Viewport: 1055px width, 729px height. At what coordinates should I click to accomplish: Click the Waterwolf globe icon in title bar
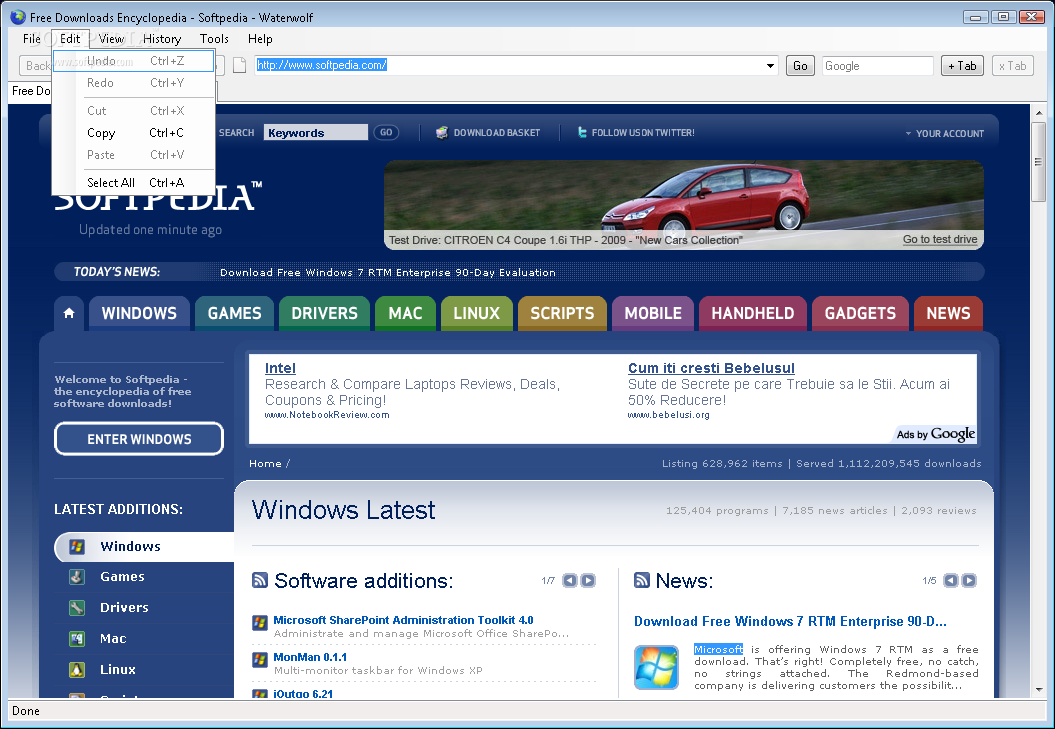click(x=18, y=17)
